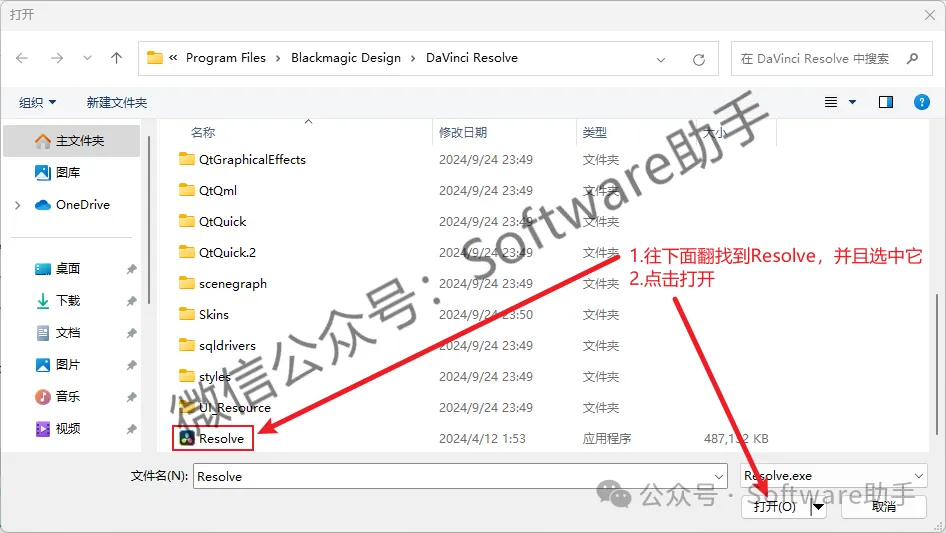The width and height of the screenshot is (946, 533).
Task: Change view with the list view icon
Action: pyautogui.click(x=831, y=102)
